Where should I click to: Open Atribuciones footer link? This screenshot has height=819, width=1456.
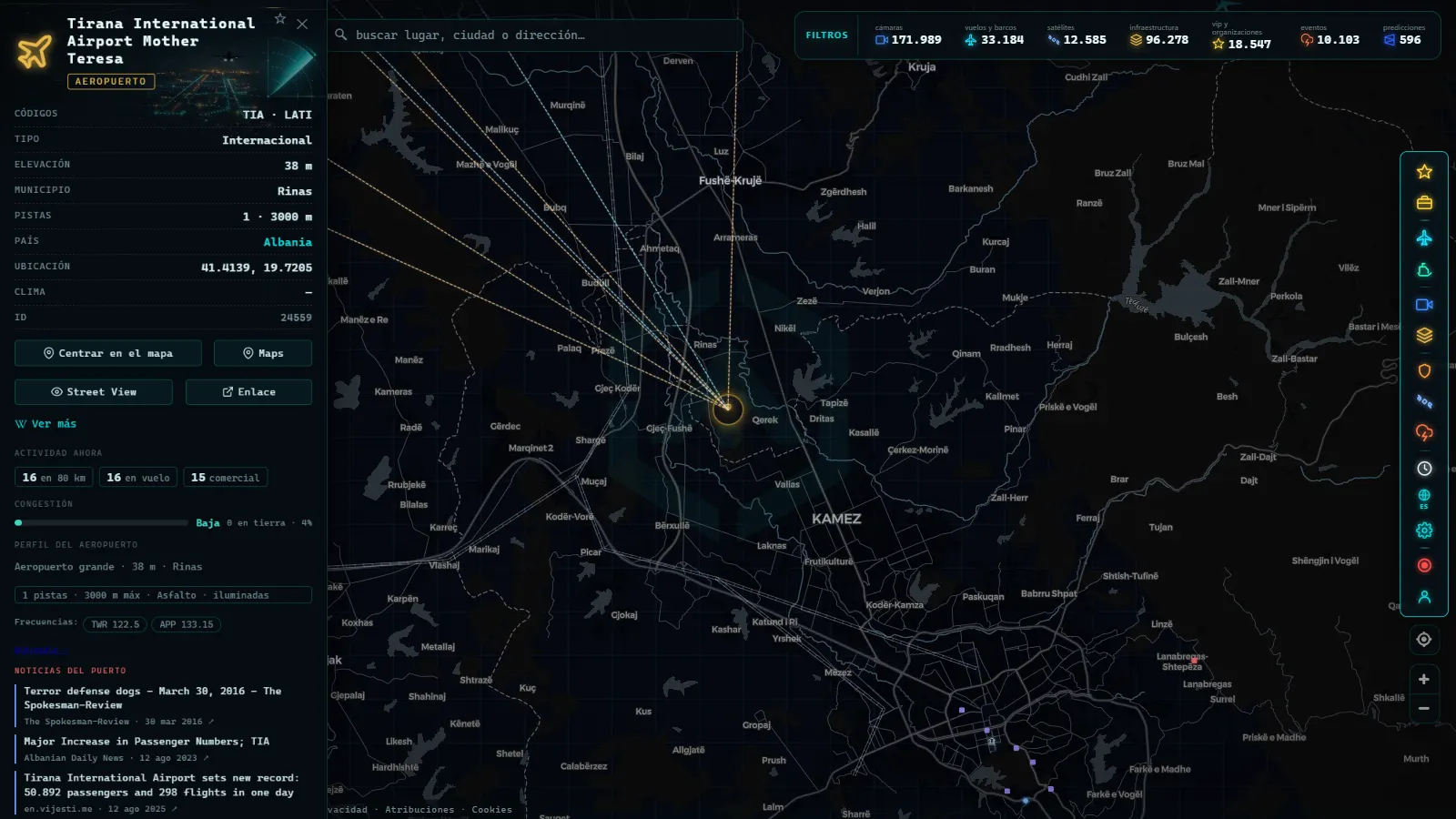tap(420, 810)
